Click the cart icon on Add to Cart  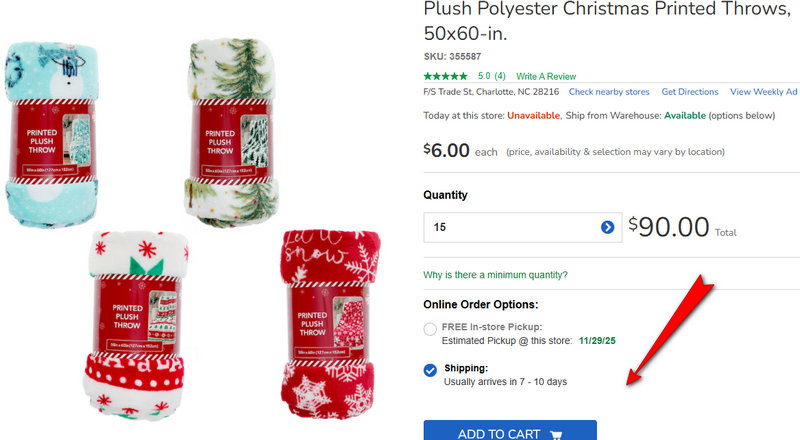(556, 434)
